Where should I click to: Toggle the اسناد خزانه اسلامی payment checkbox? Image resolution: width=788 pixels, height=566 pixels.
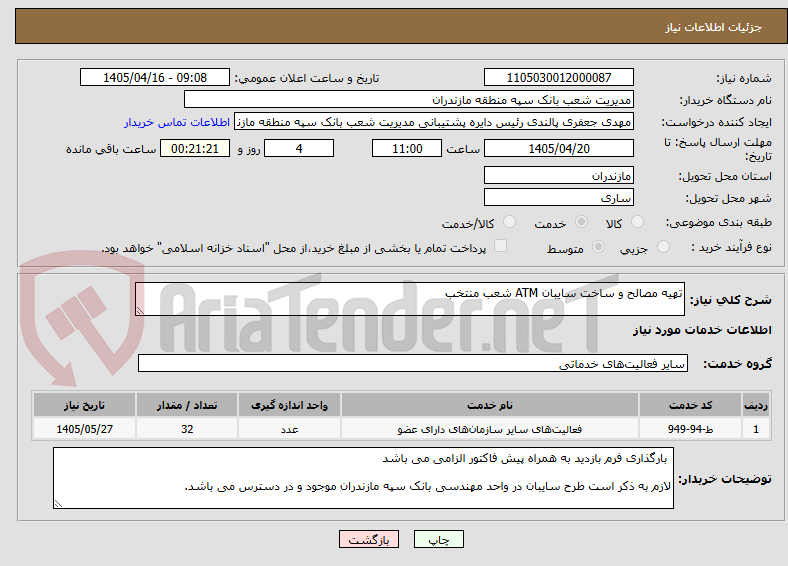coord(500,246)
